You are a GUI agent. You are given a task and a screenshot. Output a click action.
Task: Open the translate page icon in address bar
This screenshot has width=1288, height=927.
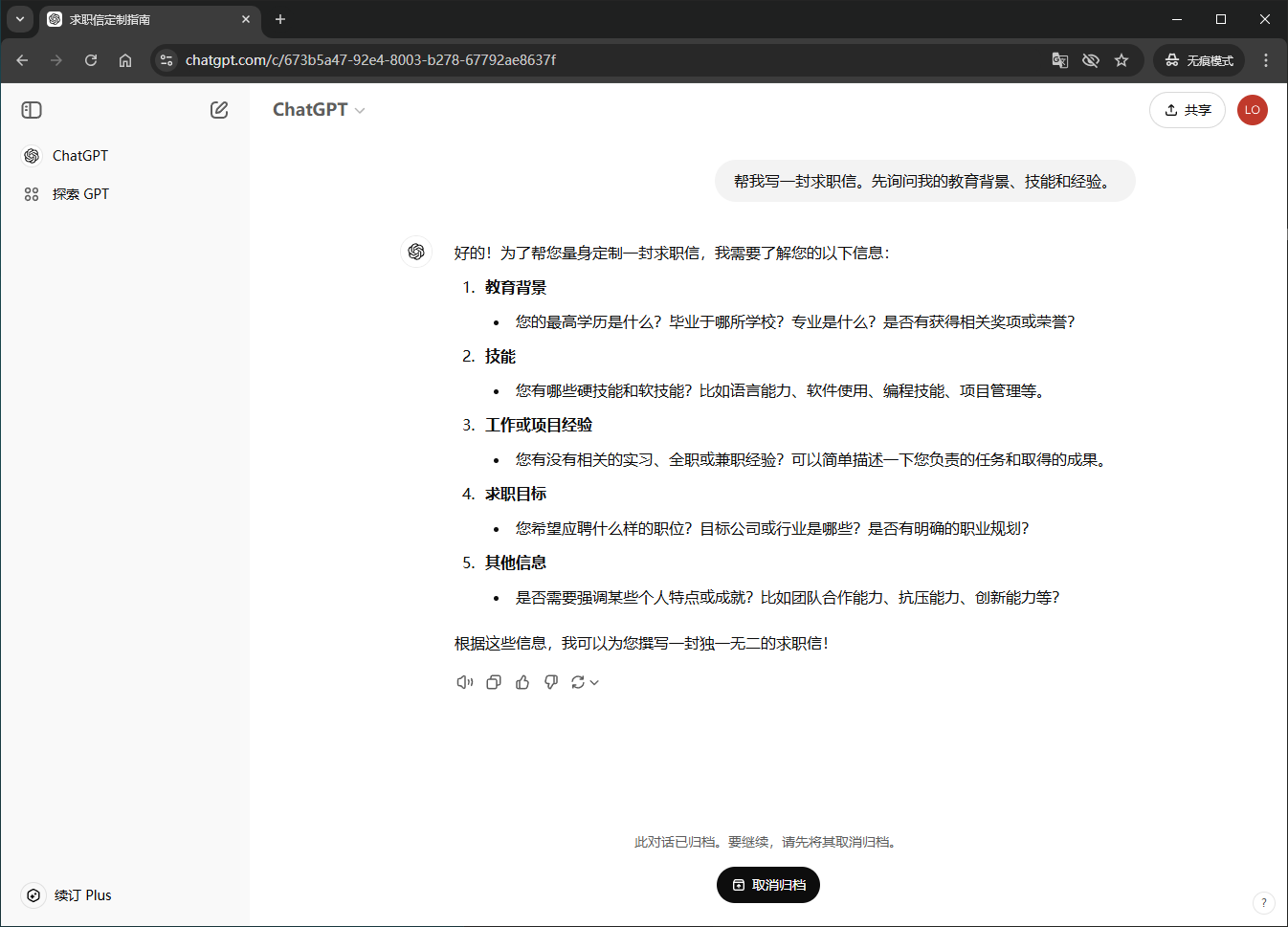[x=1060, y=60]
